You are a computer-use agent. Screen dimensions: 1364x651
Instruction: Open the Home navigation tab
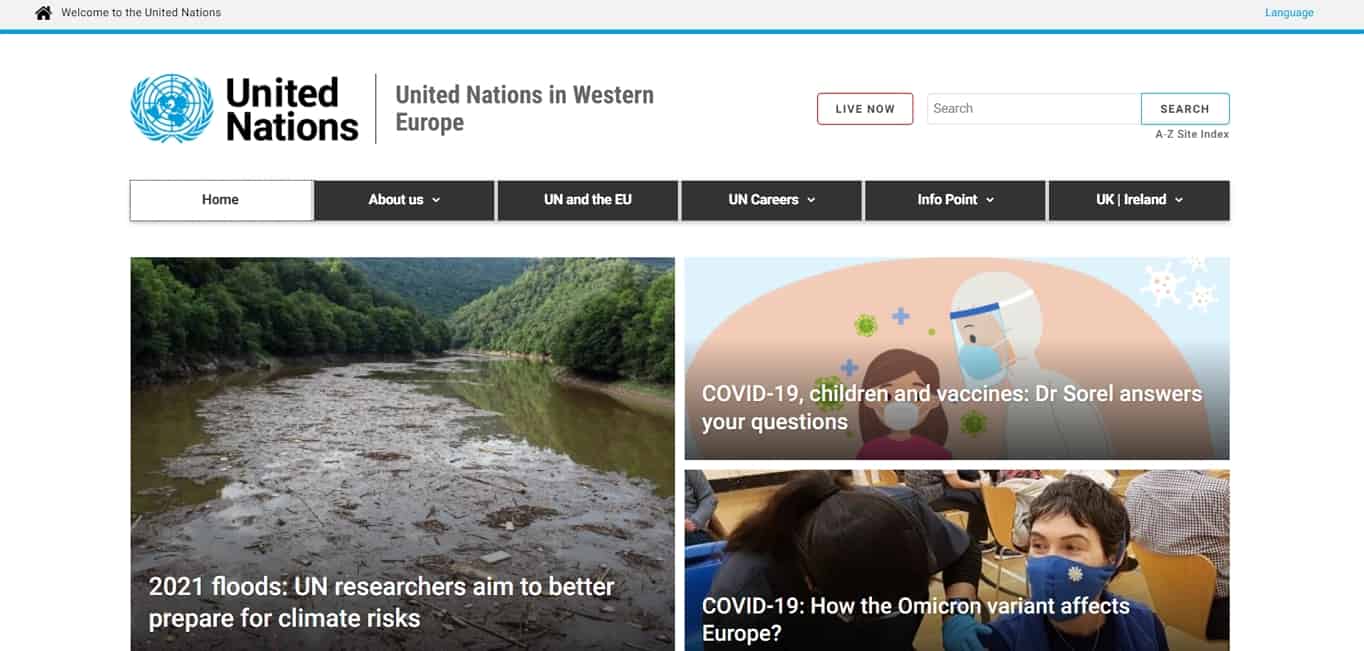221,200
